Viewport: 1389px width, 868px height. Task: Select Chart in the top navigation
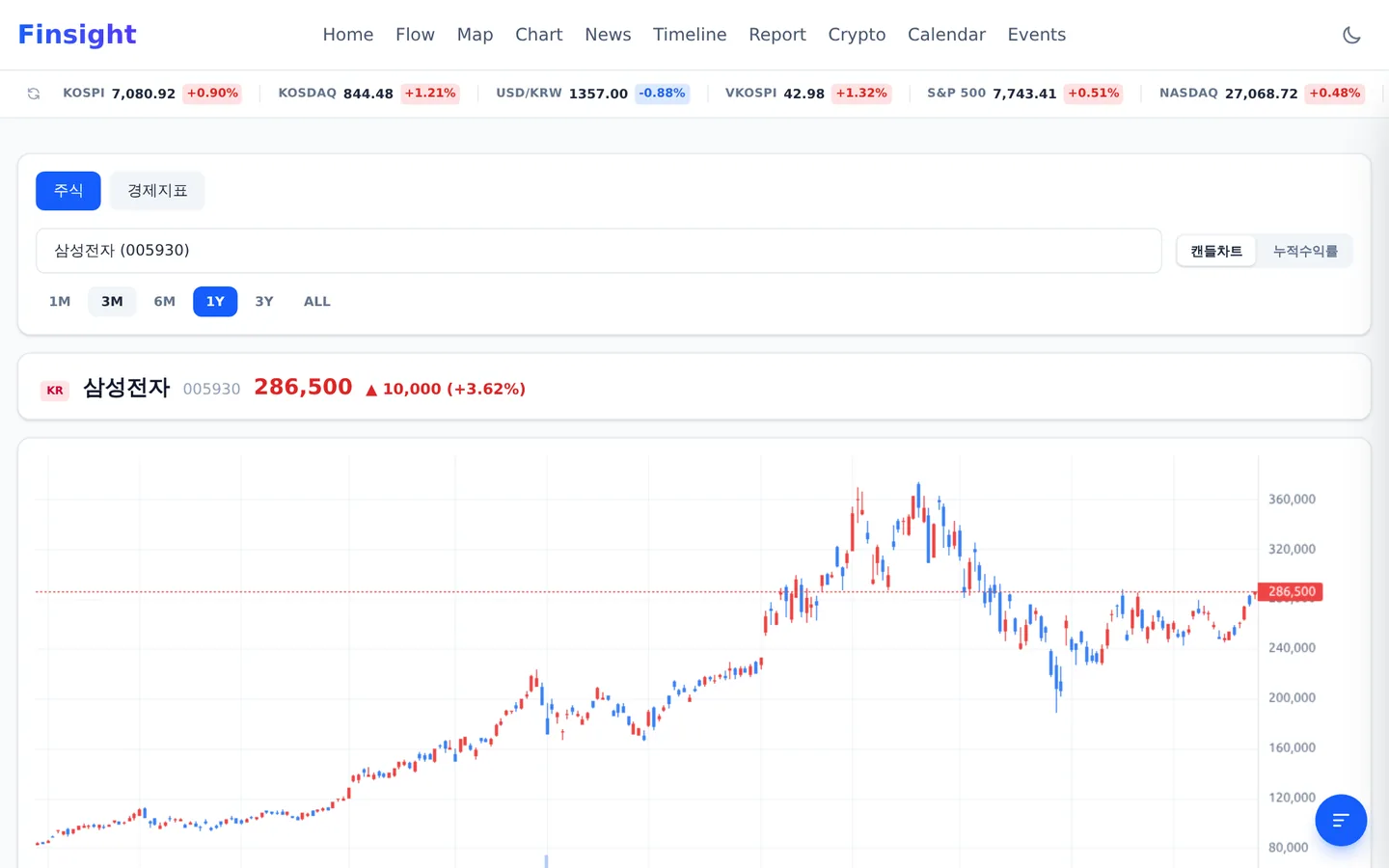[x=538, y=35]
